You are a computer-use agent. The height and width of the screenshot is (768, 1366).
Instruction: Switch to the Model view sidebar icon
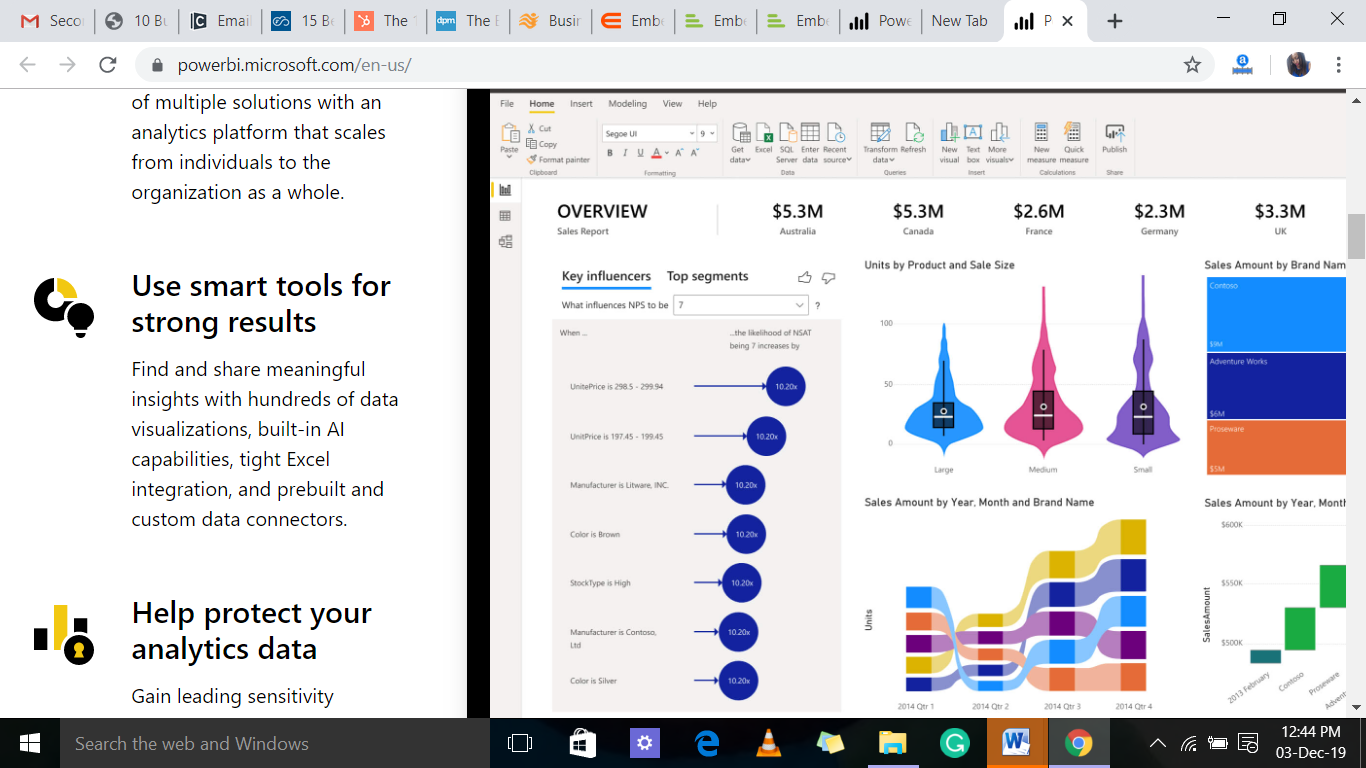pos(505,241)
